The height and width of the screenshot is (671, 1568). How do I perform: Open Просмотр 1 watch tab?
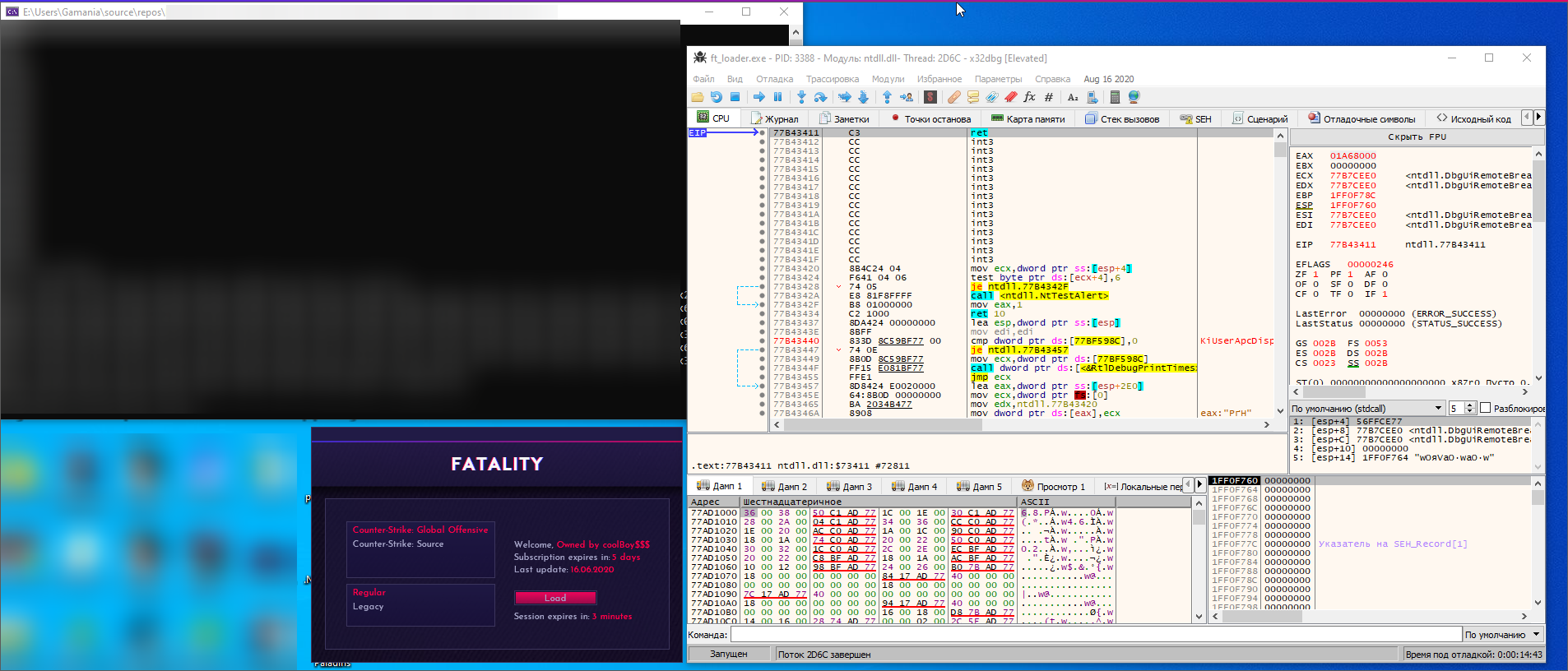tap(1053, 486)
